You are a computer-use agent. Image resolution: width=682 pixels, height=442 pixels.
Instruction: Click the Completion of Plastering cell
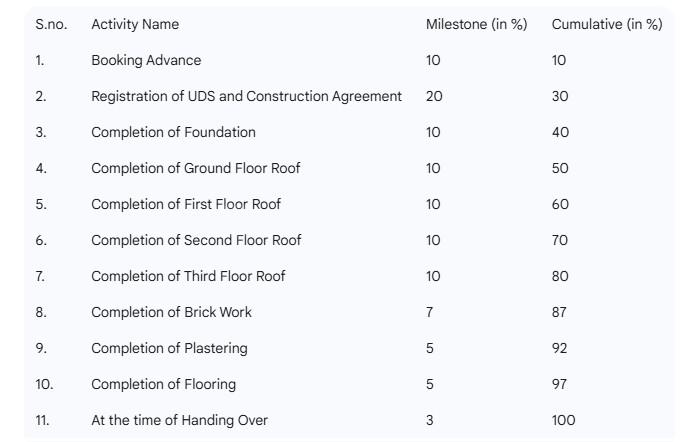[169, 348]
